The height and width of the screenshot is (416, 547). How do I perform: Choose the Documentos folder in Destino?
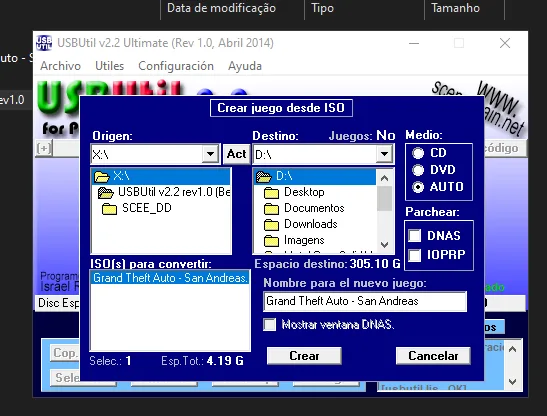tap(304, 208)
